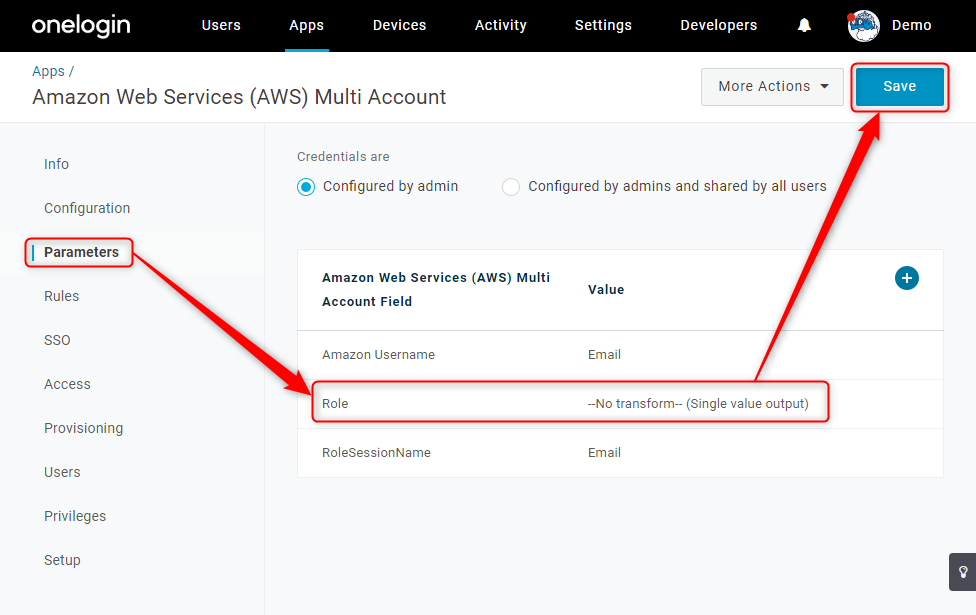Open the Apps top menu
976x615 pixels.
306,26
